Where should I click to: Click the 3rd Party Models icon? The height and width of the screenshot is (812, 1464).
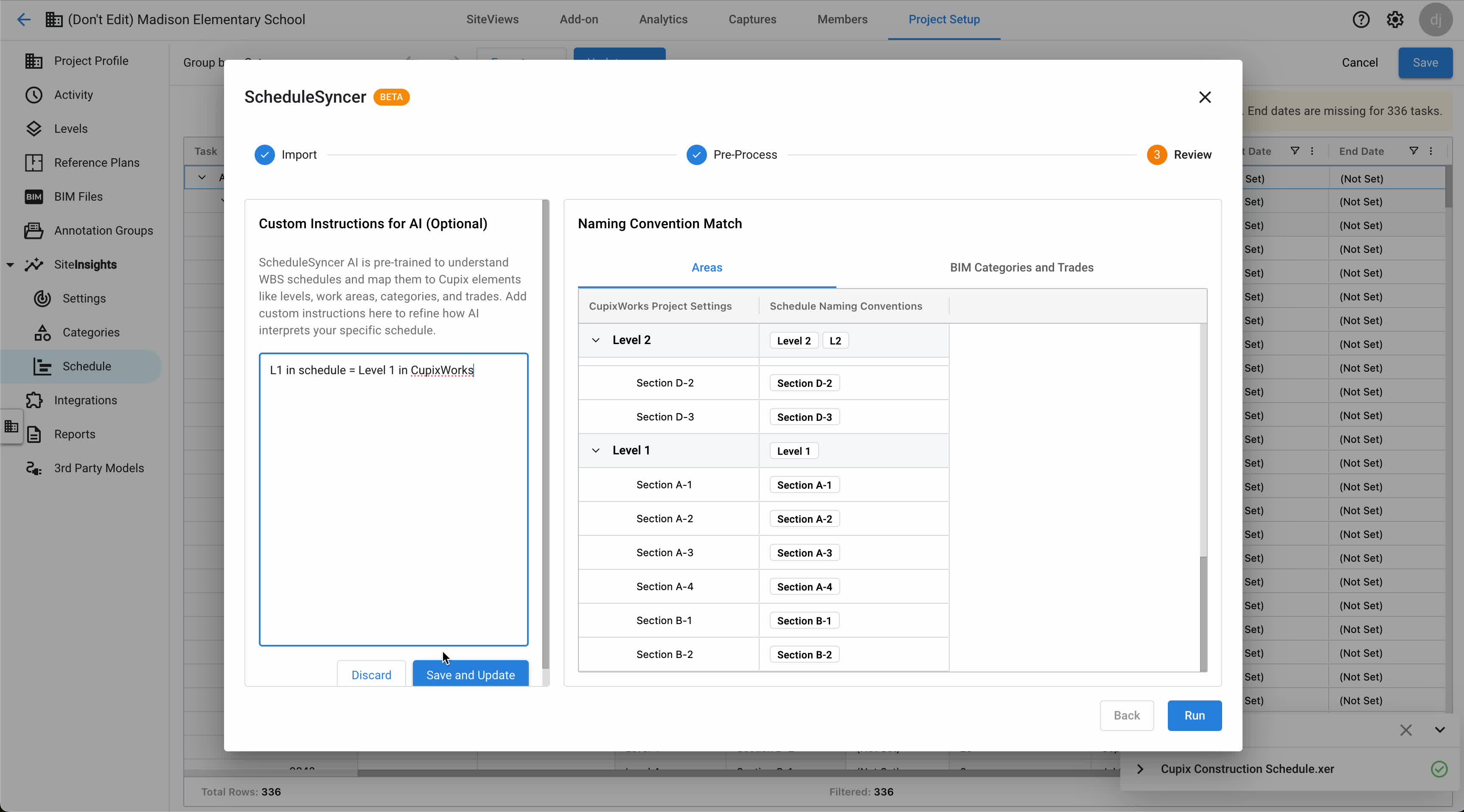pyautogui.click(x=34, y=468)
